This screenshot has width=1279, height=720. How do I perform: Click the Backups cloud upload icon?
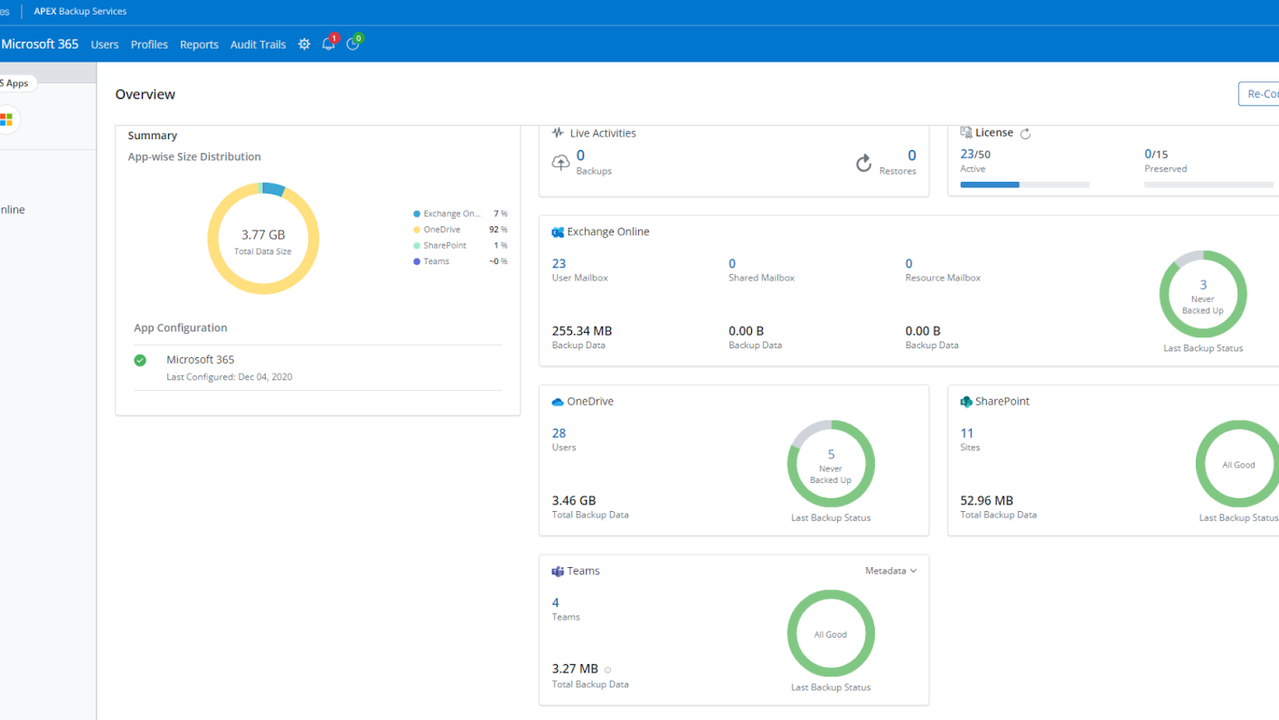click(561, 163)
